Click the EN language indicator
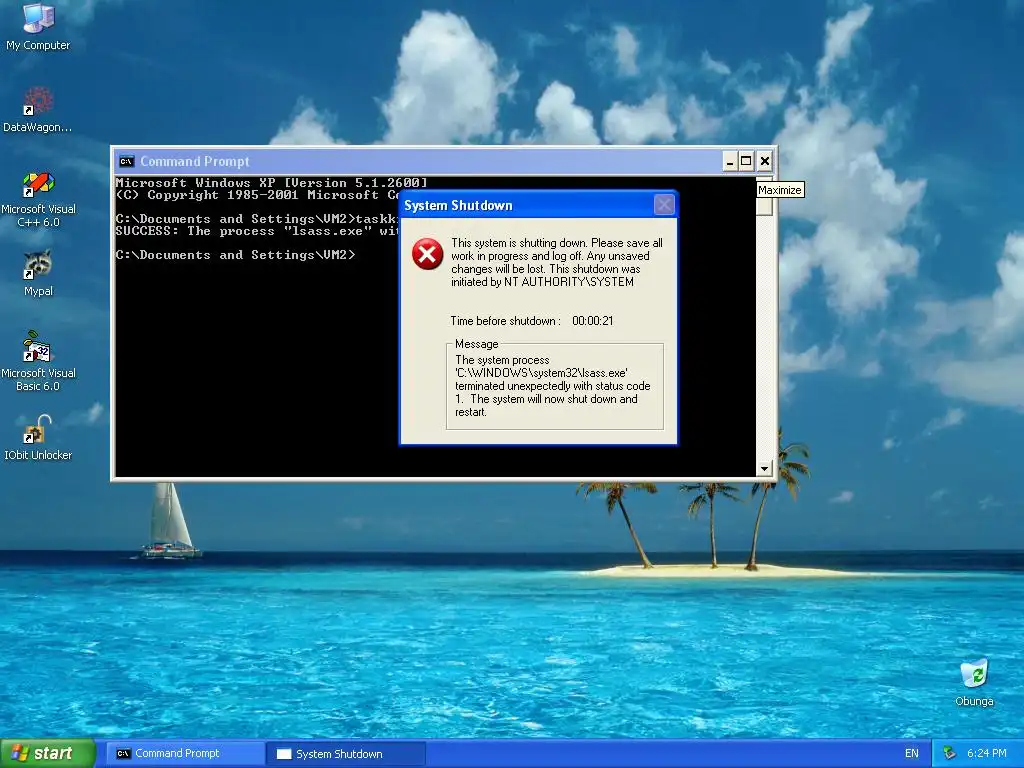This screenshot has height=768, width=1024. (912, 753)
